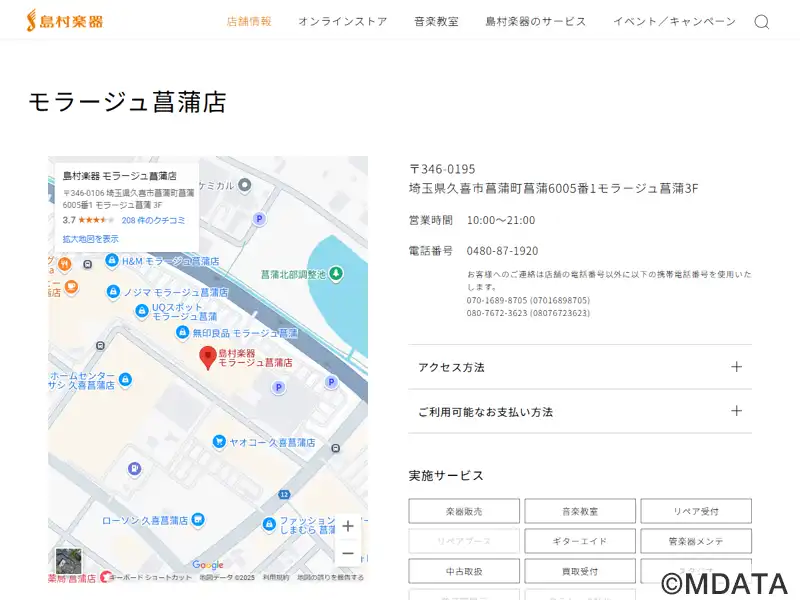This screenshot has width=800, height=600.
Task: Click the ギターエイド service button
Action: pyautogui.click(x=580, y=541)
